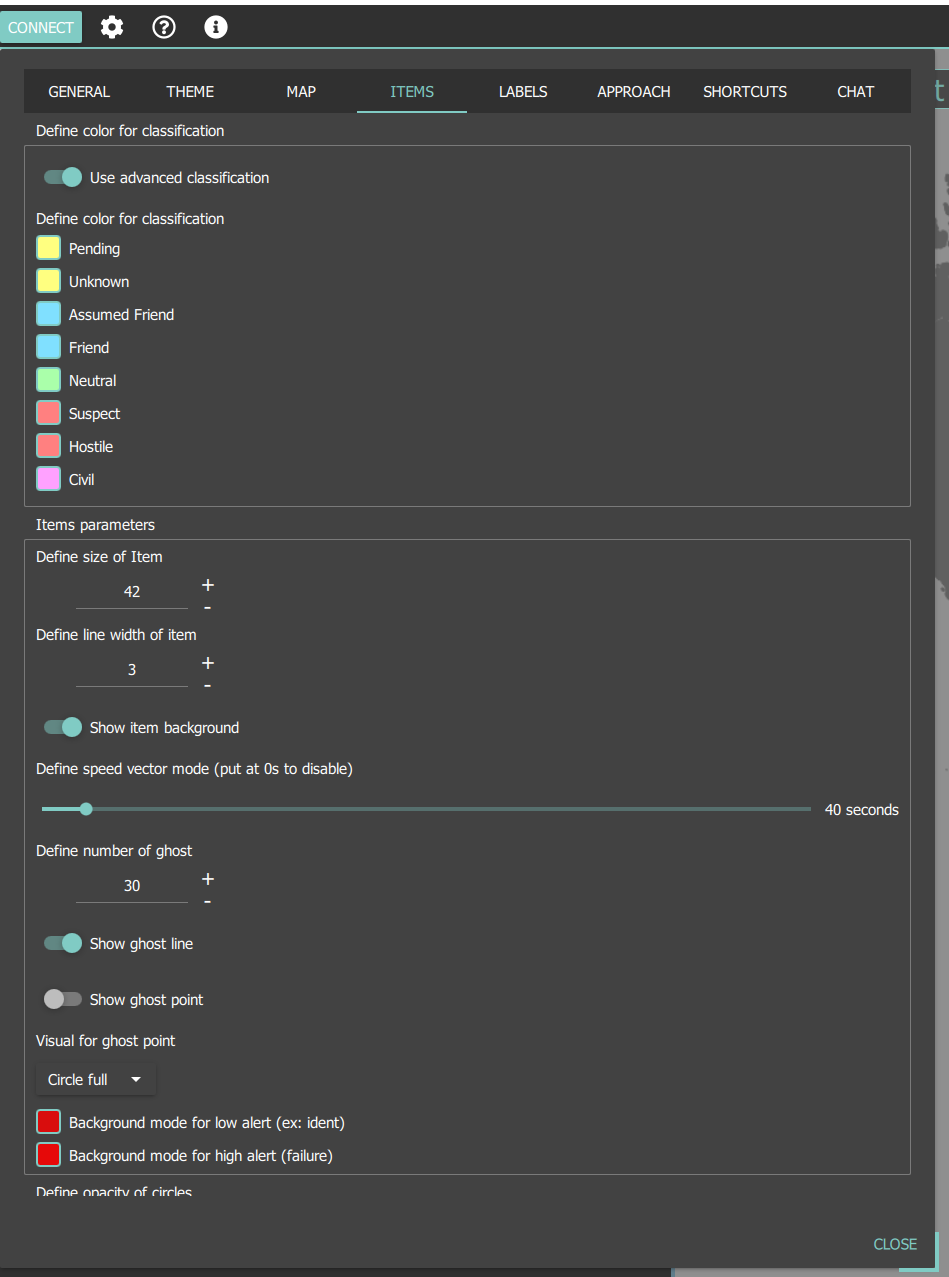This screenshot has height=1277, width=949.
Task: Click the CONNECT button
Action: tap(41, 27)
